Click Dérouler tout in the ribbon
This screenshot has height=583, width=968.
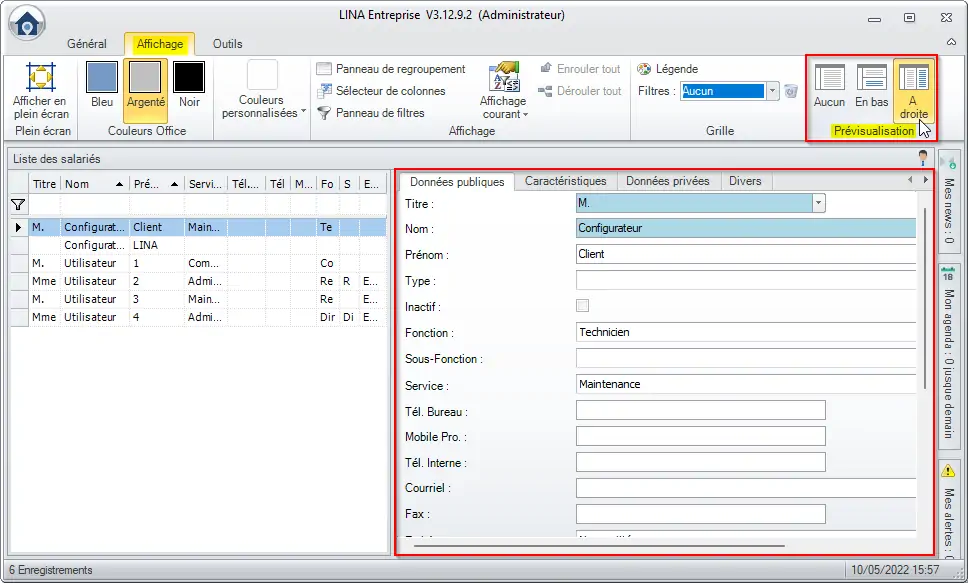pyautogui.click(x=580, y=91)
